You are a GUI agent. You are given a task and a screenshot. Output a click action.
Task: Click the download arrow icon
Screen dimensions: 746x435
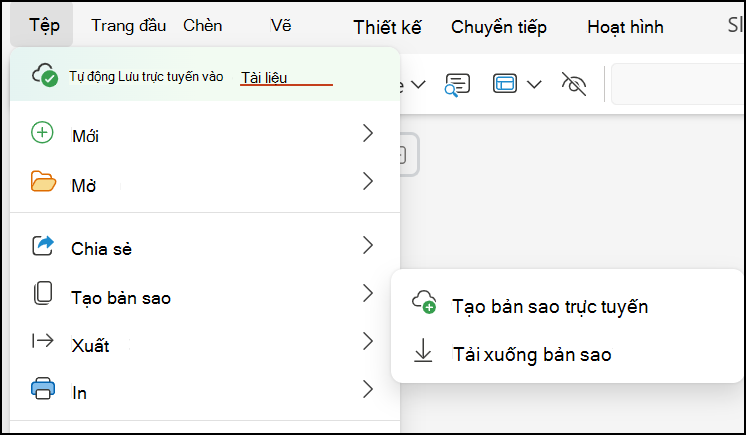423,351
